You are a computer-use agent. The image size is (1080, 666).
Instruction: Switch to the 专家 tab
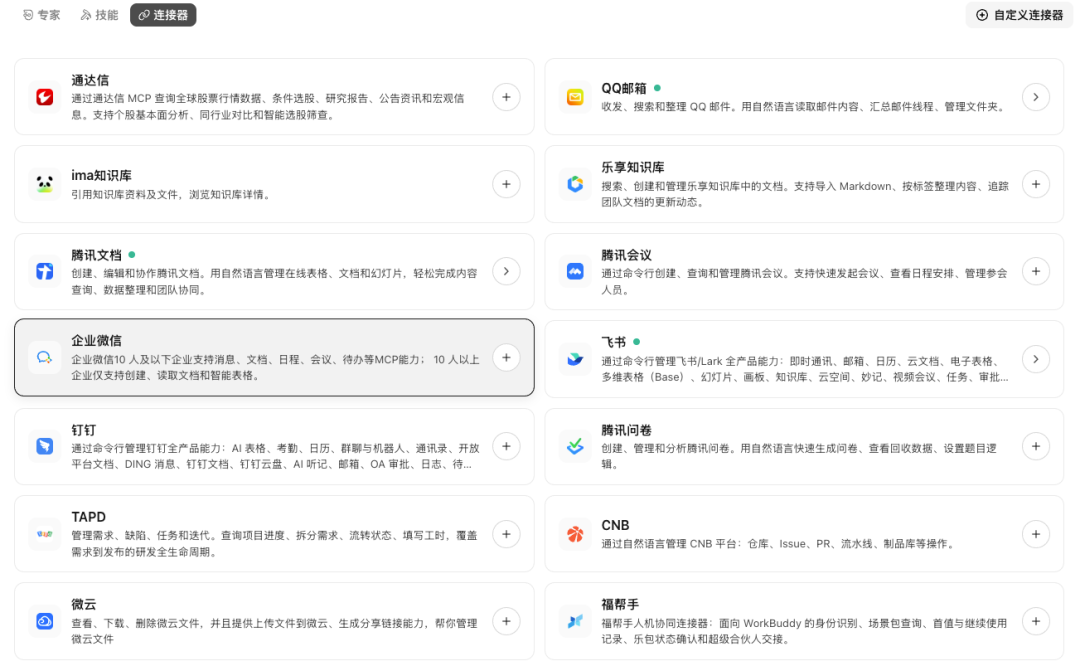41,15
